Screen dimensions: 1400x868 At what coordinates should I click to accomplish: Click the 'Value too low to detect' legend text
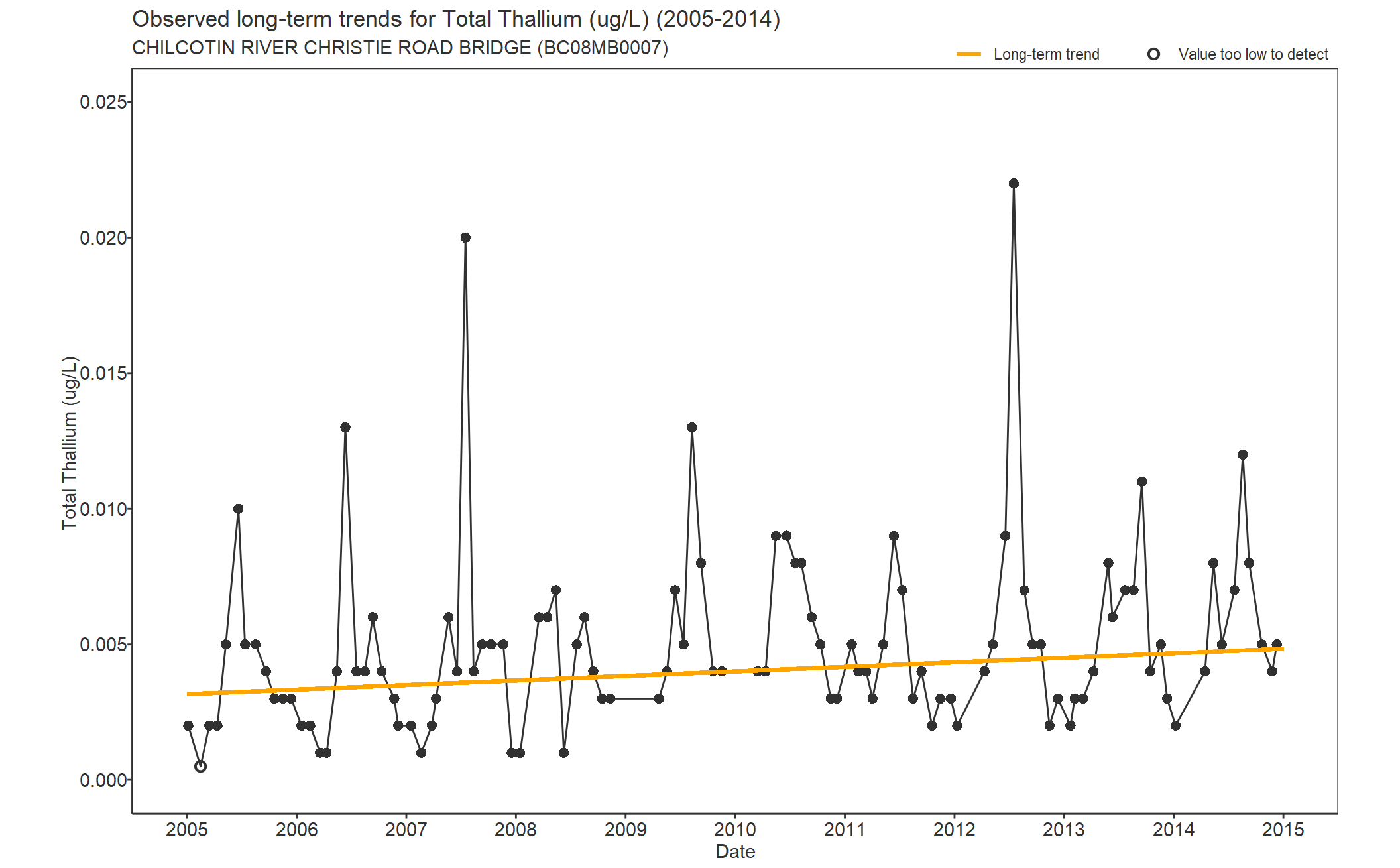pos(1253,54)
